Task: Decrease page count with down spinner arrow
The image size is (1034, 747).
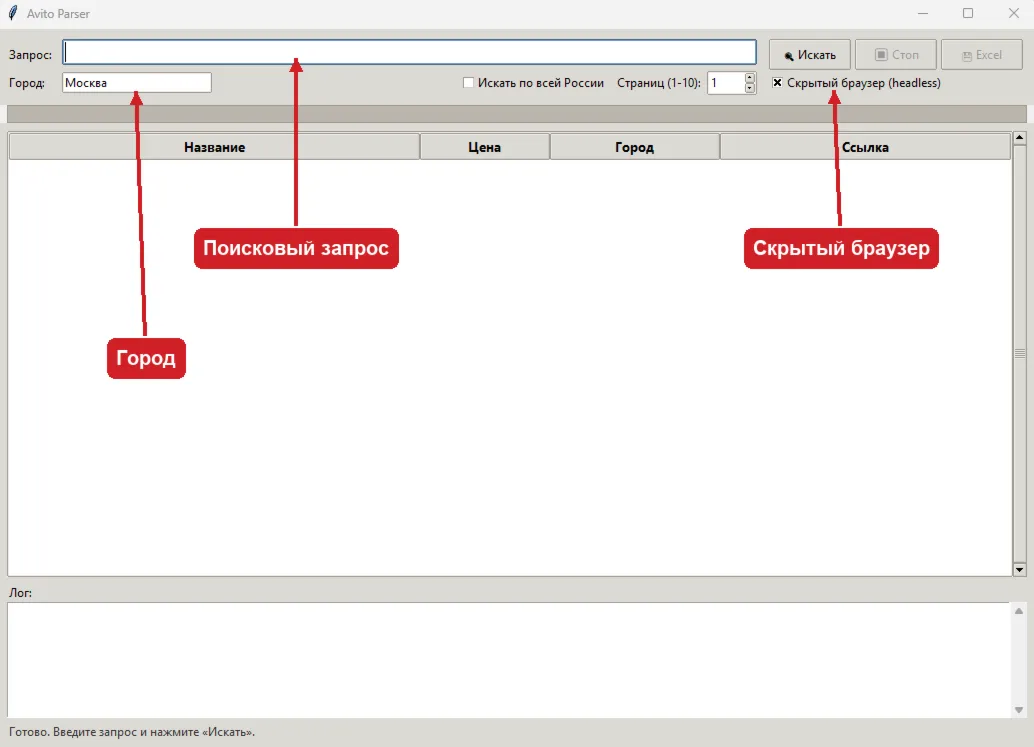Action: tap(750, 88)
